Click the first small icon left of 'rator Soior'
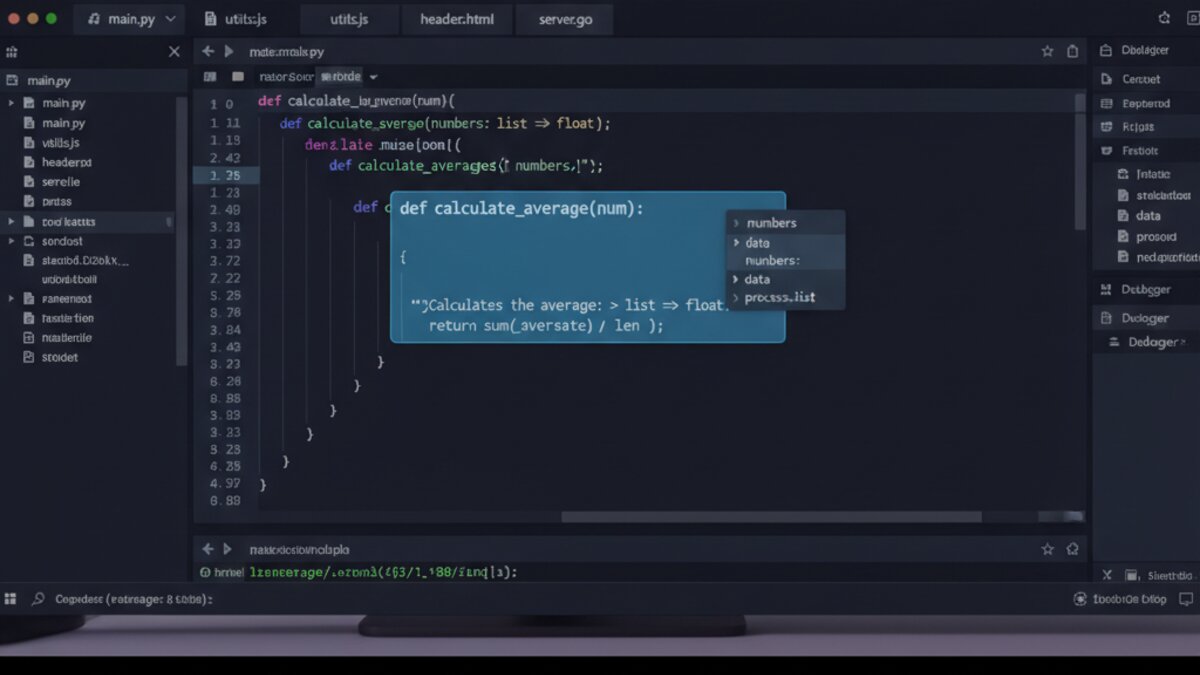The height and width of the screenshot is (675, 1200). (209, 76)
